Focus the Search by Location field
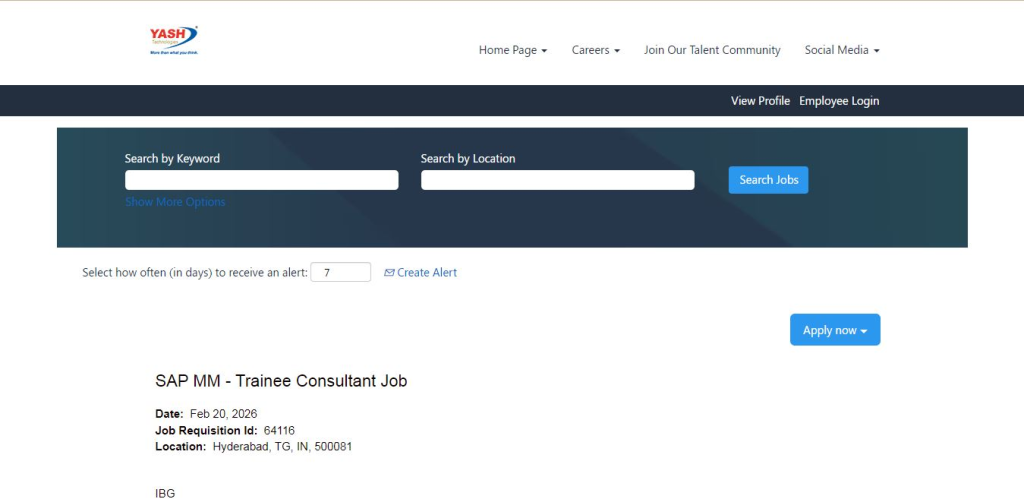This screenshot has width=1024, height=499. coord(557,180)
